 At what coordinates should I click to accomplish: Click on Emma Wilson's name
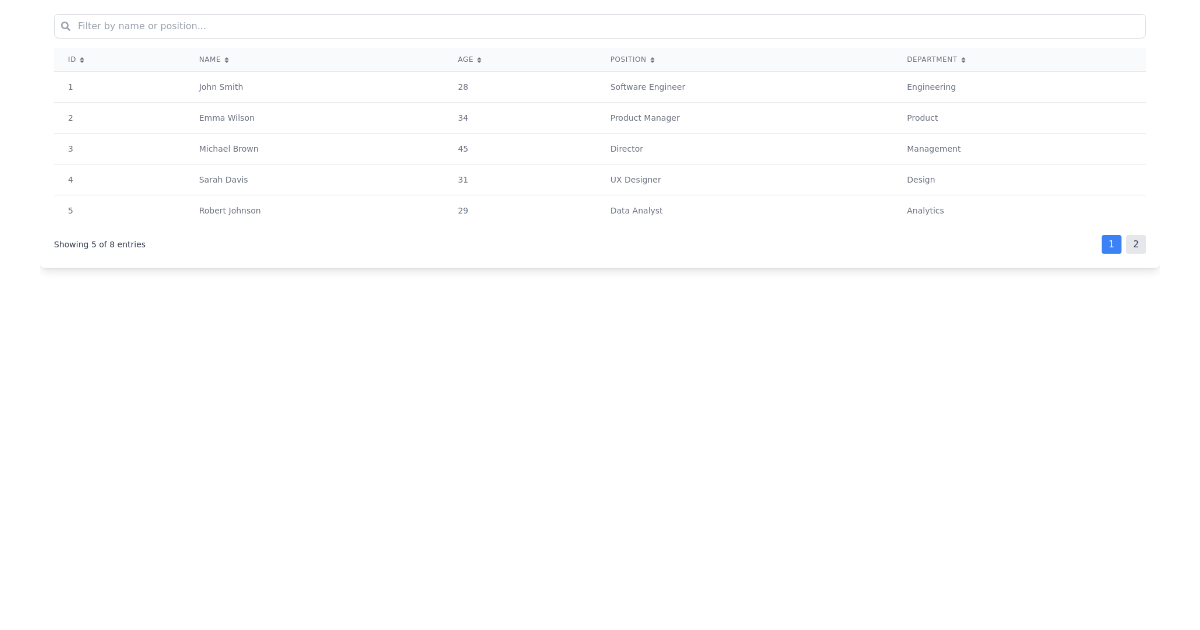point(227,118)
